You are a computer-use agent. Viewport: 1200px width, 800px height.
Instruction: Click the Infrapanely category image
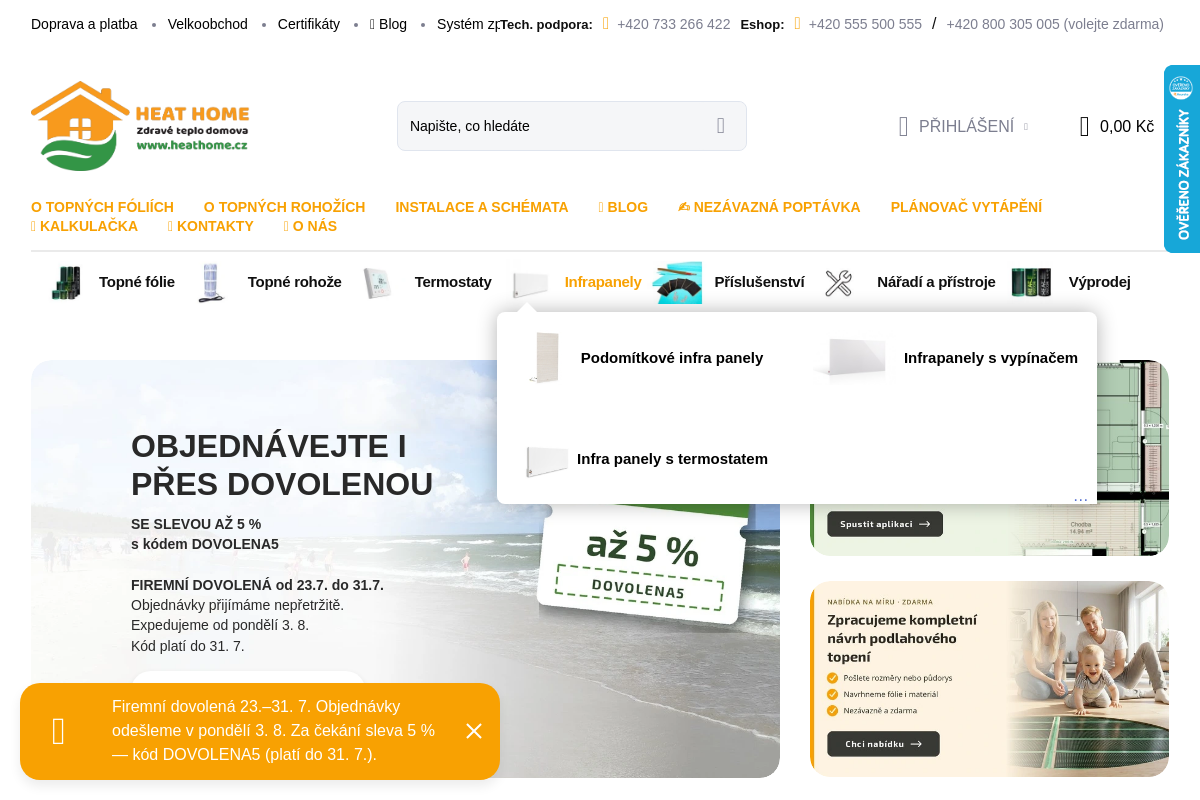click(x=530, y=283)
